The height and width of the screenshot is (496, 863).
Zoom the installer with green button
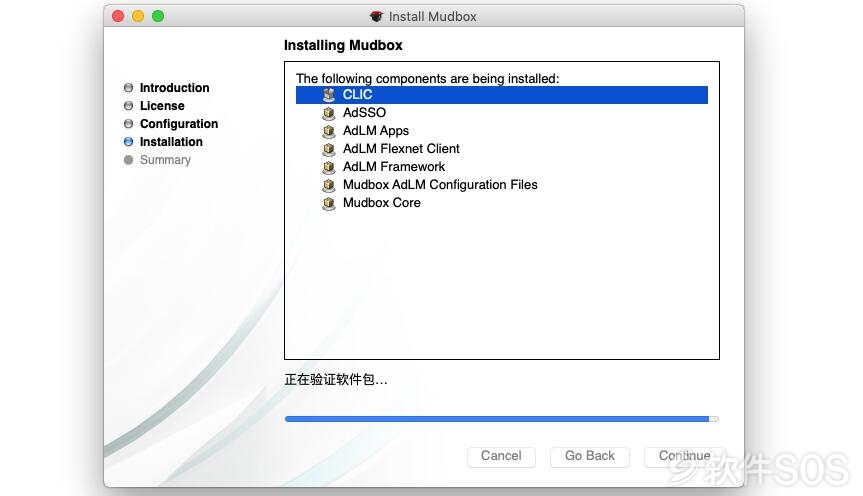click(x=158, y=17)
